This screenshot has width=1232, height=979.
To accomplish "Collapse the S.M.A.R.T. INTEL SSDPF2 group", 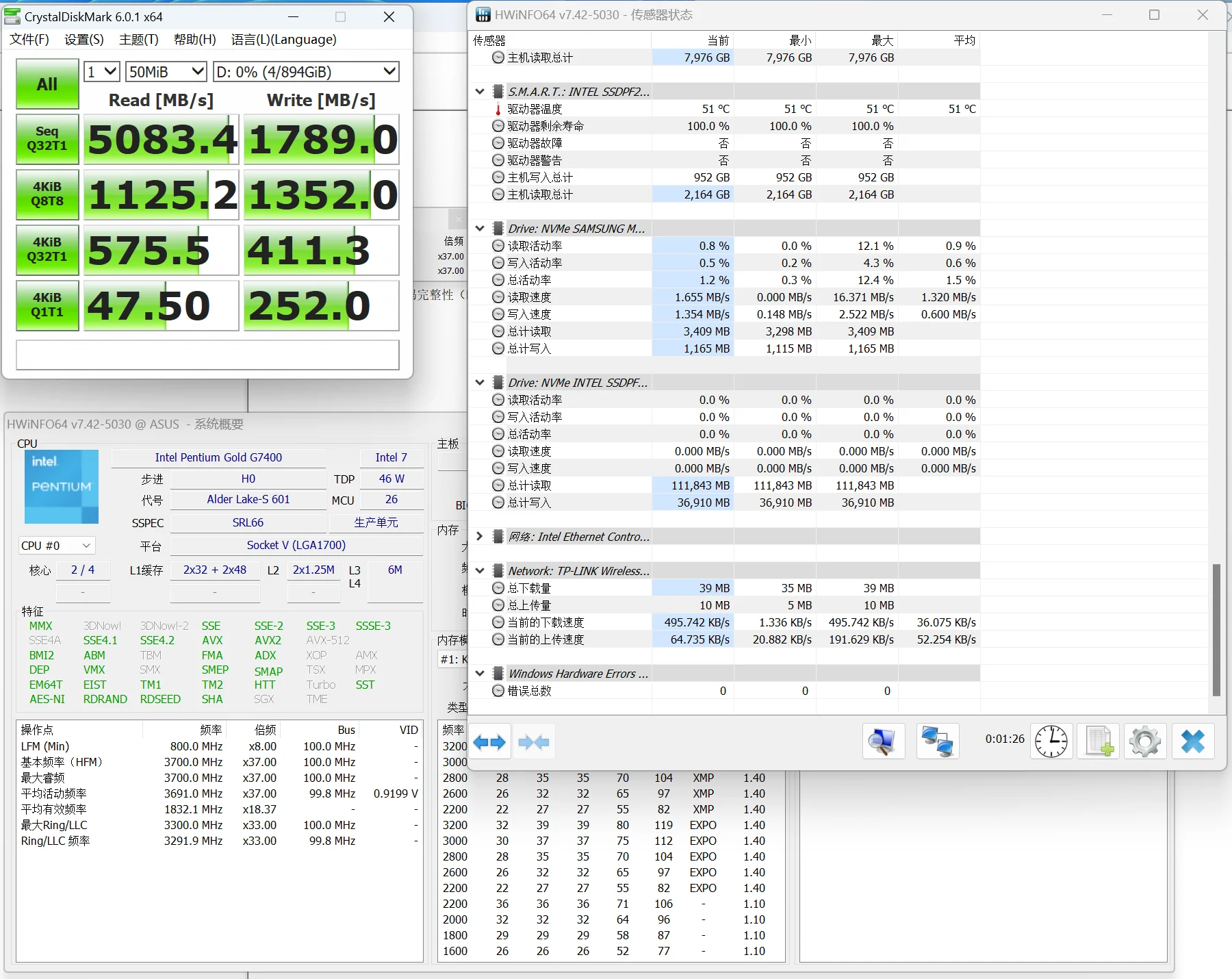I will (x=480, y=92).
